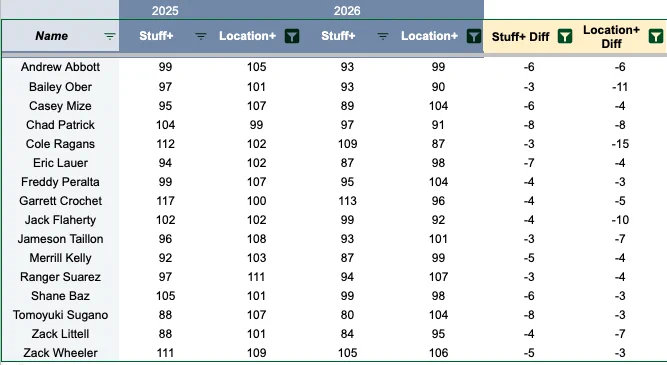
Task: Click Cole Ragans' 2026 Location+ value 87
Action: (438, 144)
